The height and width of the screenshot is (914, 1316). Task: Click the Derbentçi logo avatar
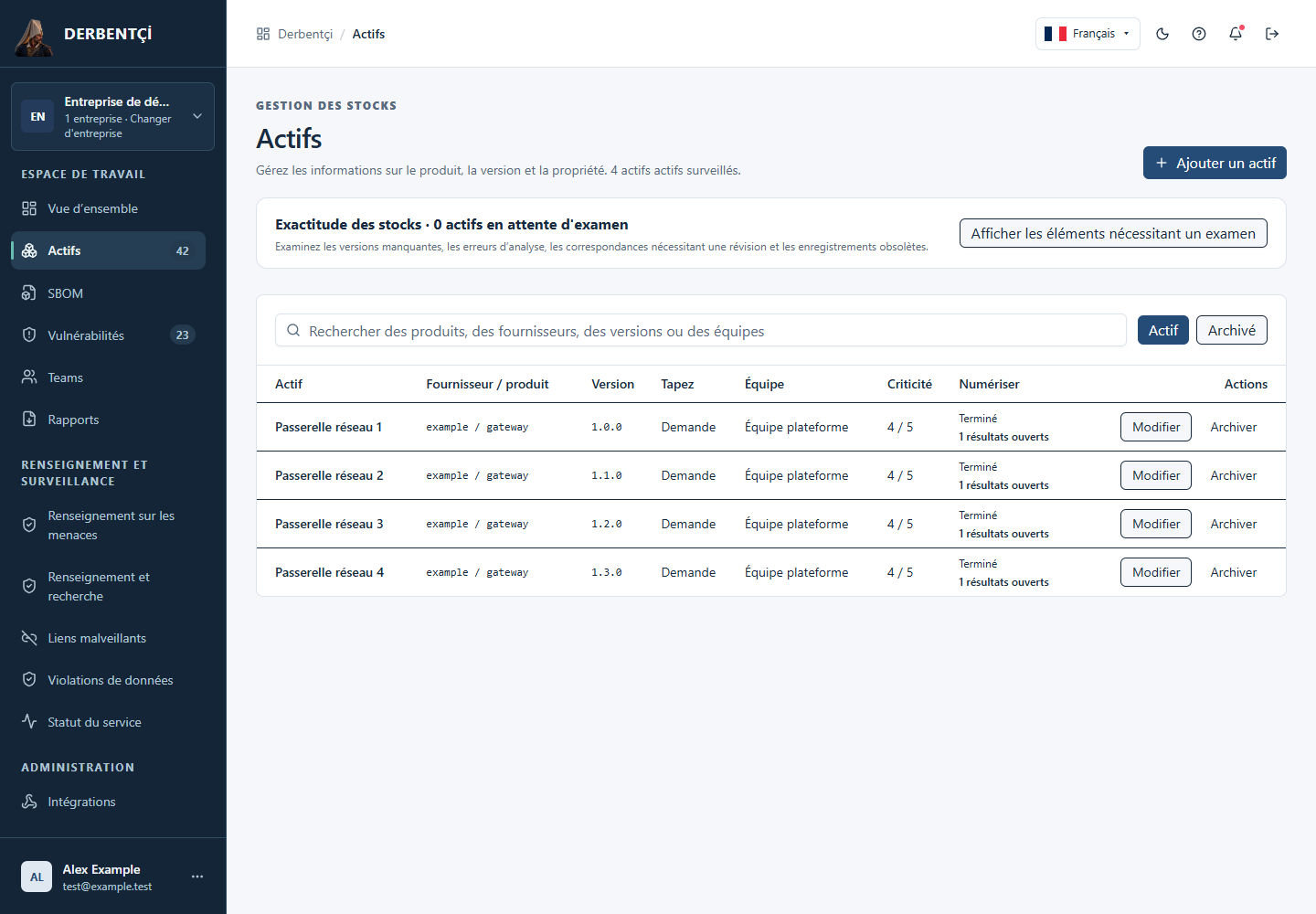(34, 36)
